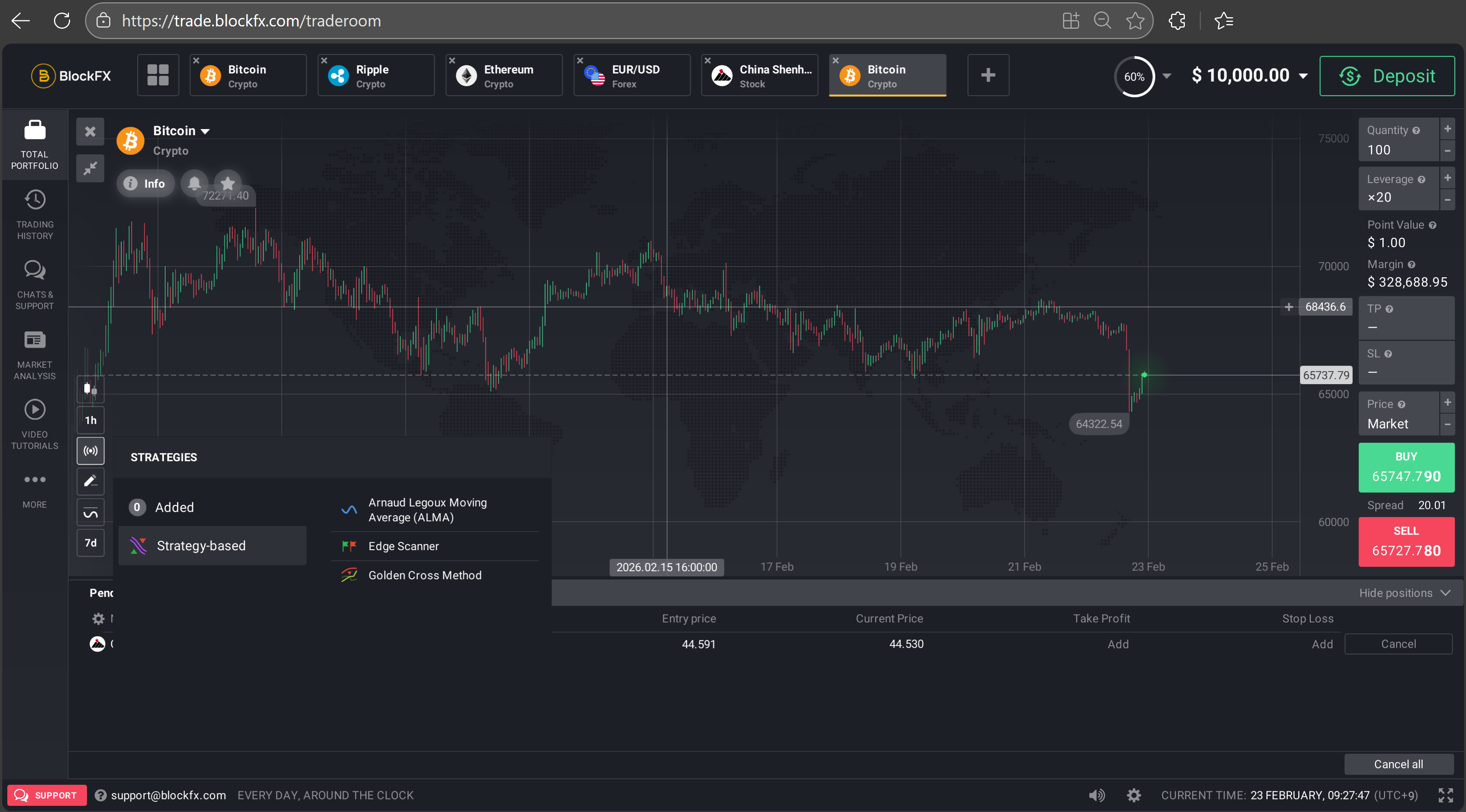Open Bitcoin Info panel
Screen dimensions: 1466x812
pyautogui.click(x=145, y=183)
